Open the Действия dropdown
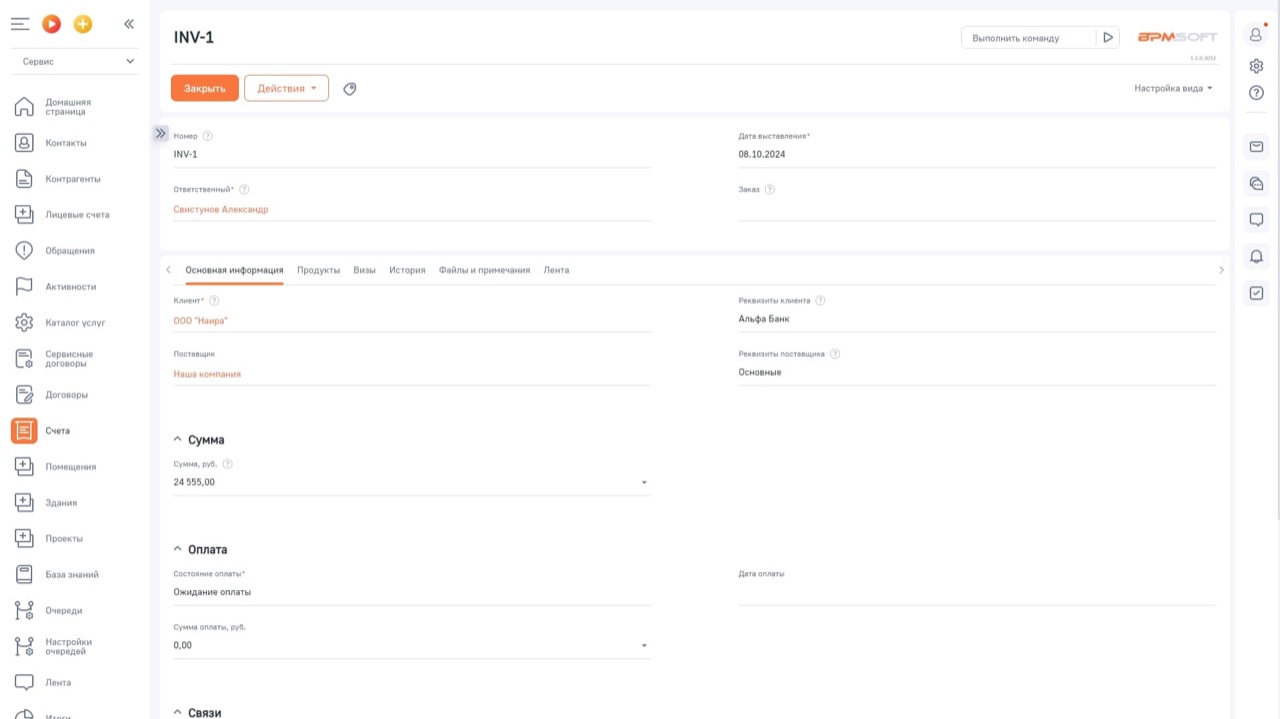Screen dimensions: 1280x719 pos(286,88)
